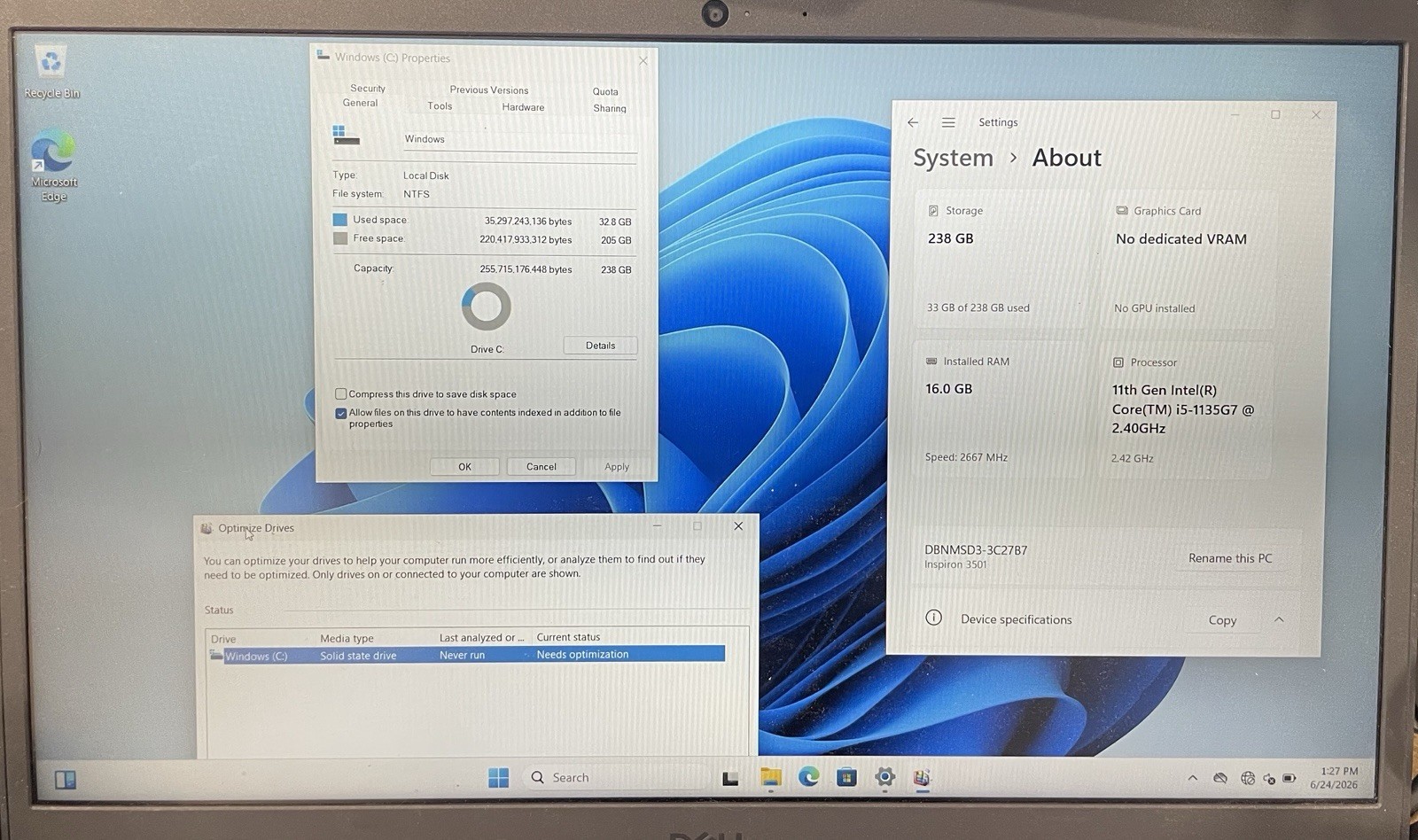Click the Installed RAM icon in About
1418x840 pixels.
point(931,362)
